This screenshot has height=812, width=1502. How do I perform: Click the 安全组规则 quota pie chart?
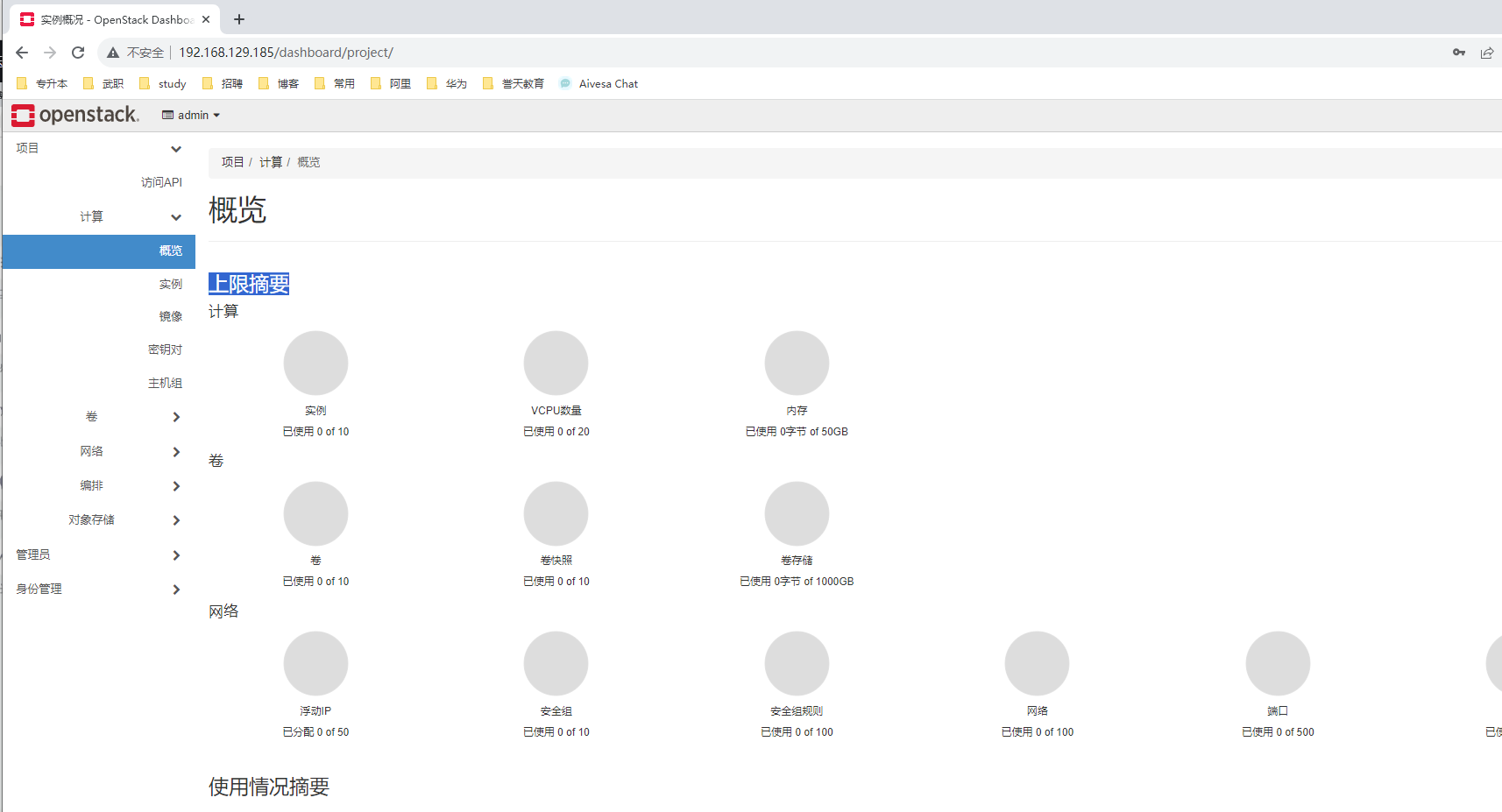tap(797, 663)
